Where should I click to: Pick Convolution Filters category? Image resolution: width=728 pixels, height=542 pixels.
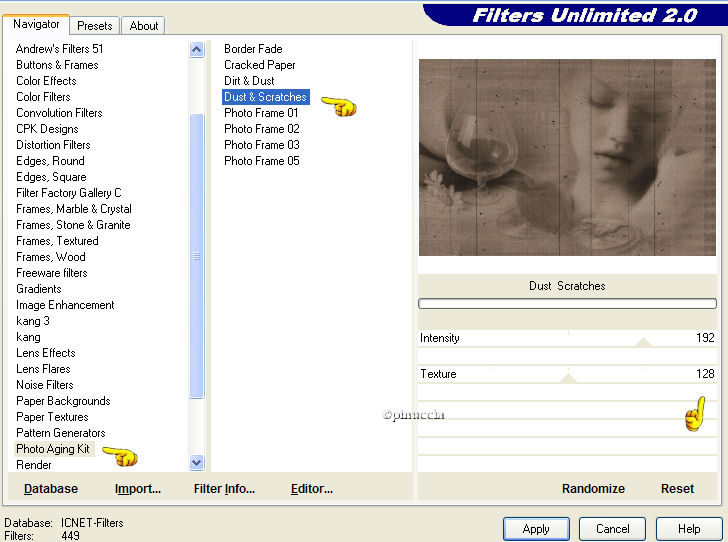tap(59, 113)
